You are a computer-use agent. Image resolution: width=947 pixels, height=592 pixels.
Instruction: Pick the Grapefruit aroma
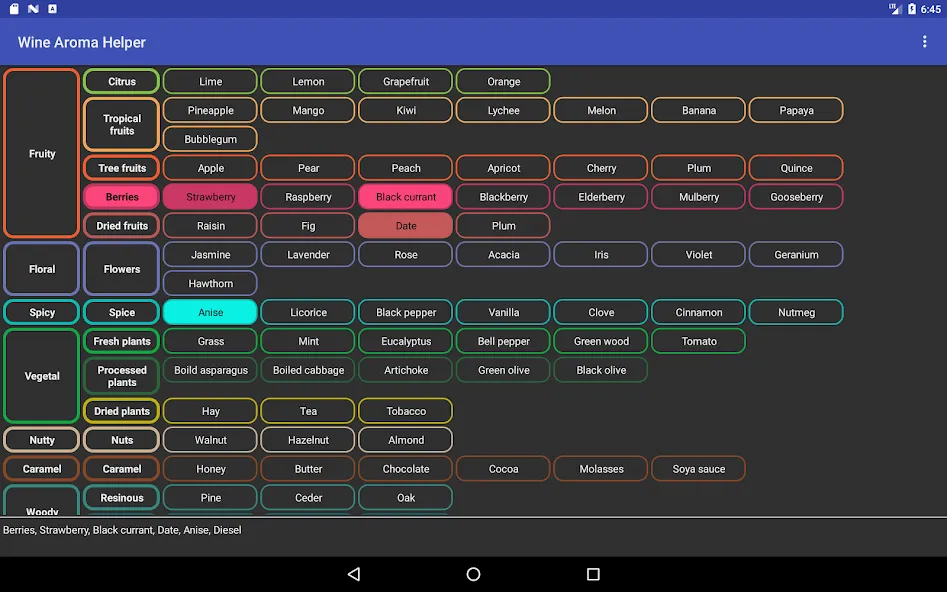406,82
